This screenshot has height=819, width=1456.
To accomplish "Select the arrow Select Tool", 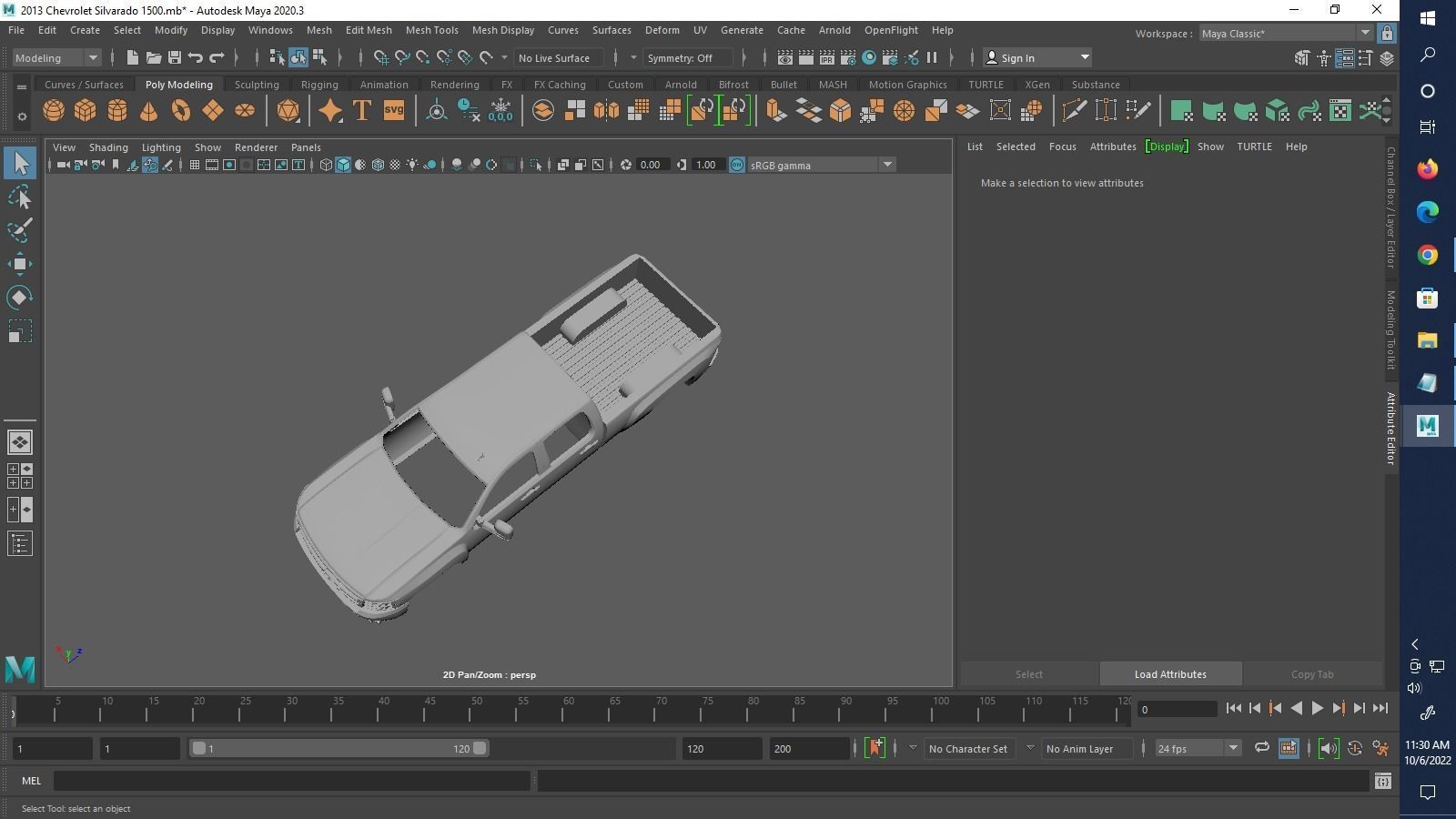I will click(20, 164).
